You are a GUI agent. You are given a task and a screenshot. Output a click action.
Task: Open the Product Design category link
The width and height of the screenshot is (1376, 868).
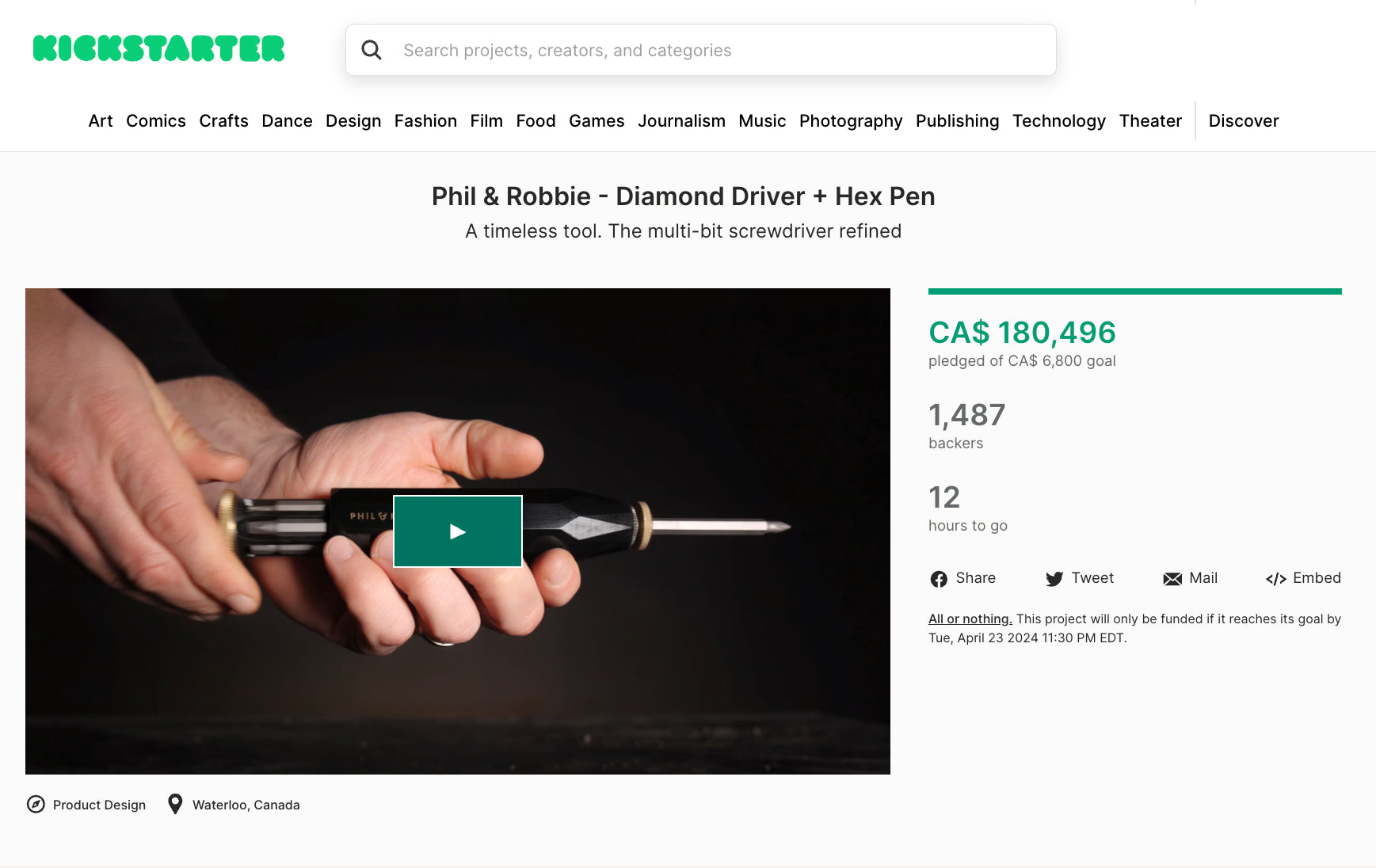click(99, 805)
